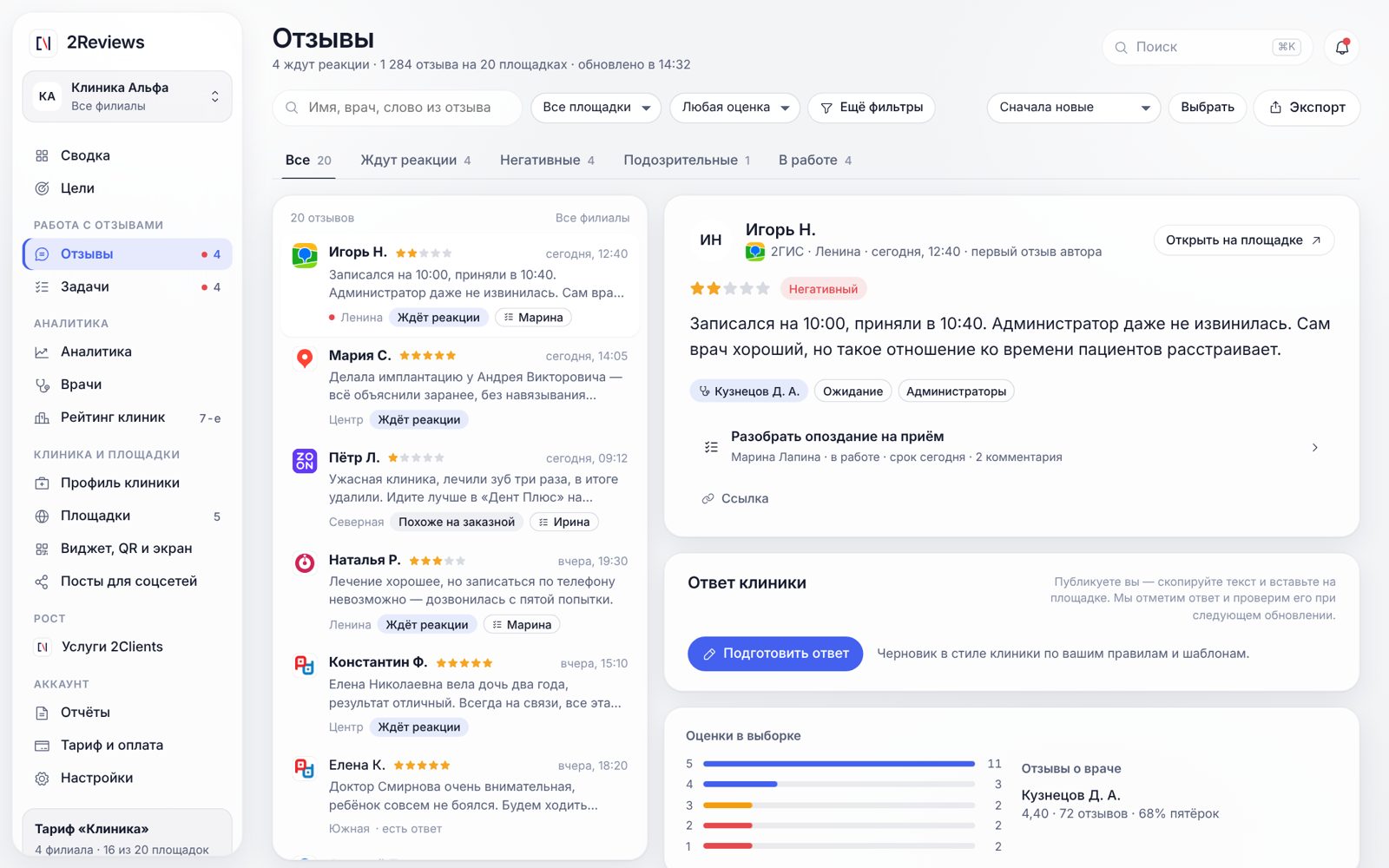Screen dimensions: 1389x868
Task: Open Тариф и оплата card icon
Action: point(42,746)
